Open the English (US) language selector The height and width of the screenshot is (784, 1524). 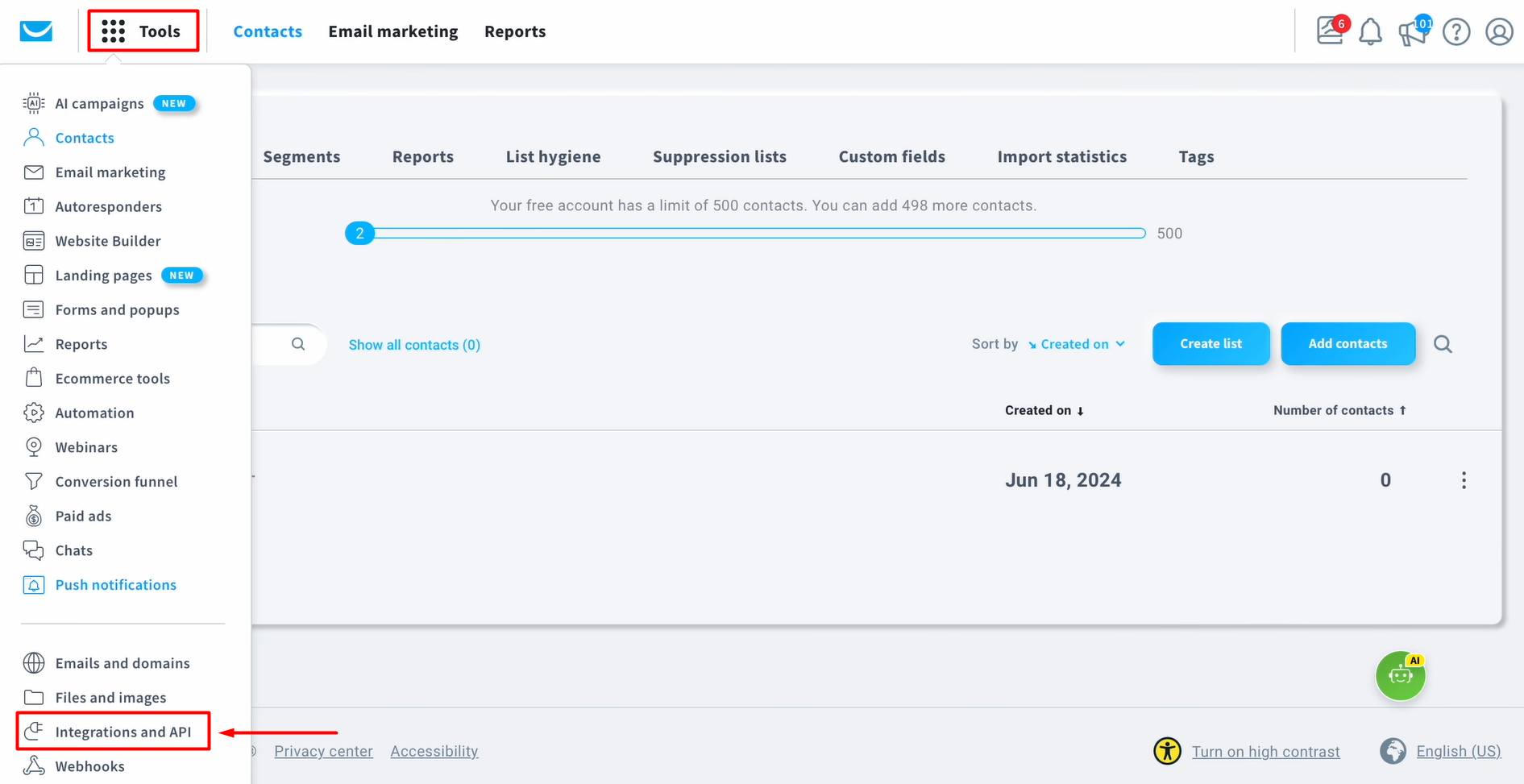pos(1459,750)
